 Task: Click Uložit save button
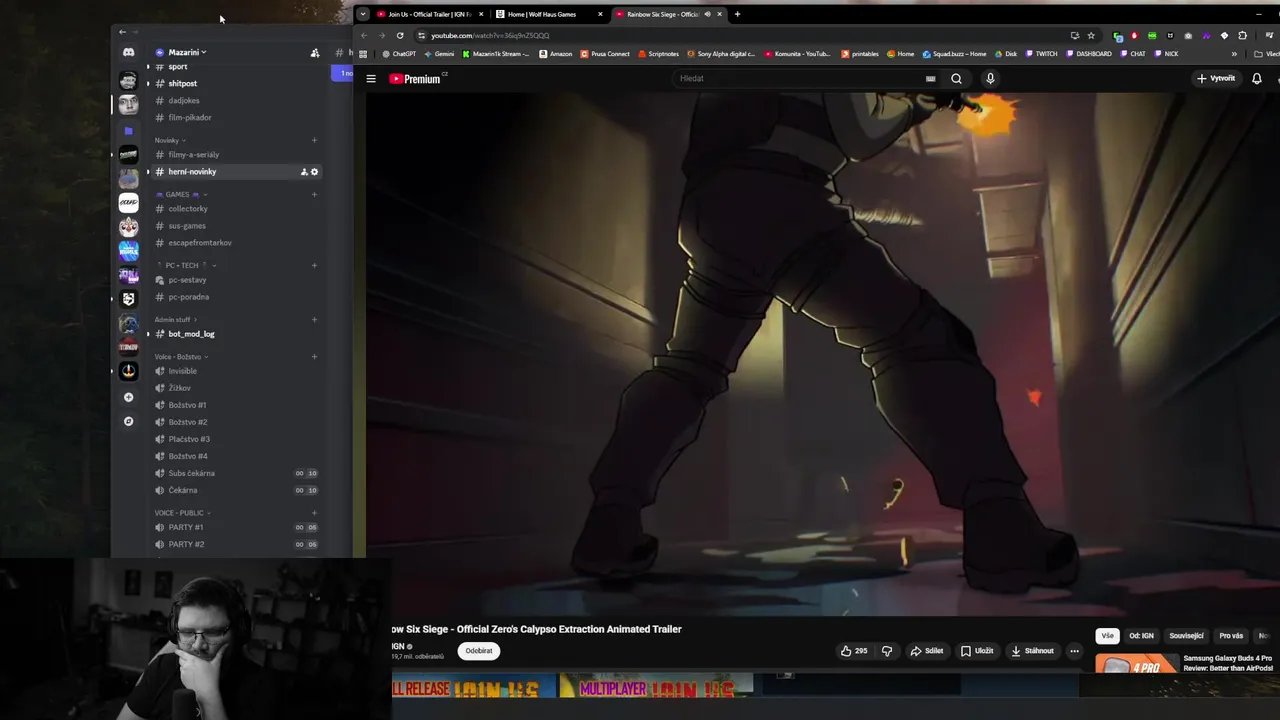tap(977, 651)
